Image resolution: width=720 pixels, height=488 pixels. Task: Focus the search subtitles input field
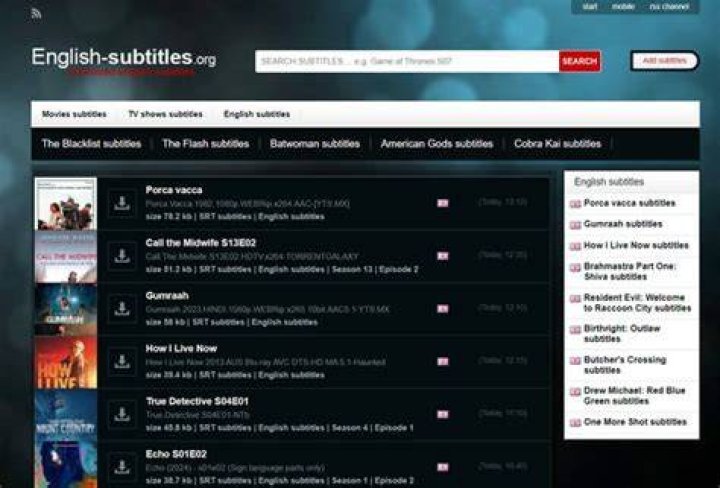407,61
